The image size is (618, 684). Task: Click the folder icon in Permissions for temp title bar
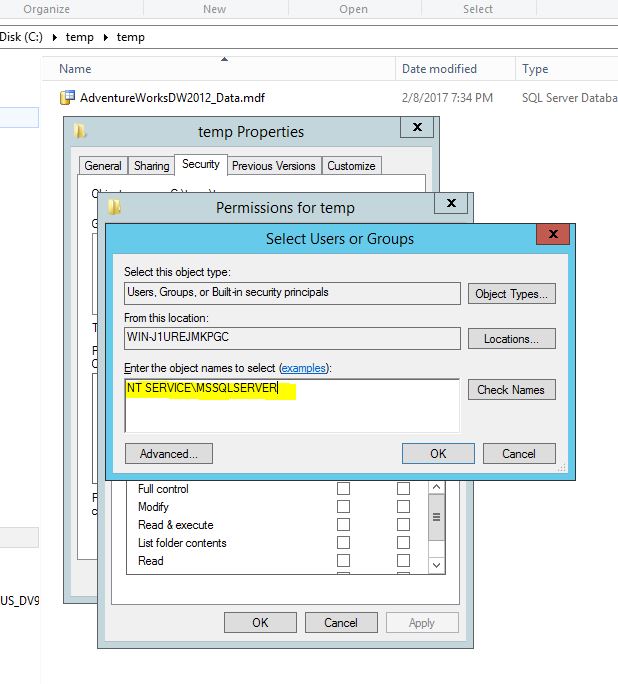coord(115,207)
